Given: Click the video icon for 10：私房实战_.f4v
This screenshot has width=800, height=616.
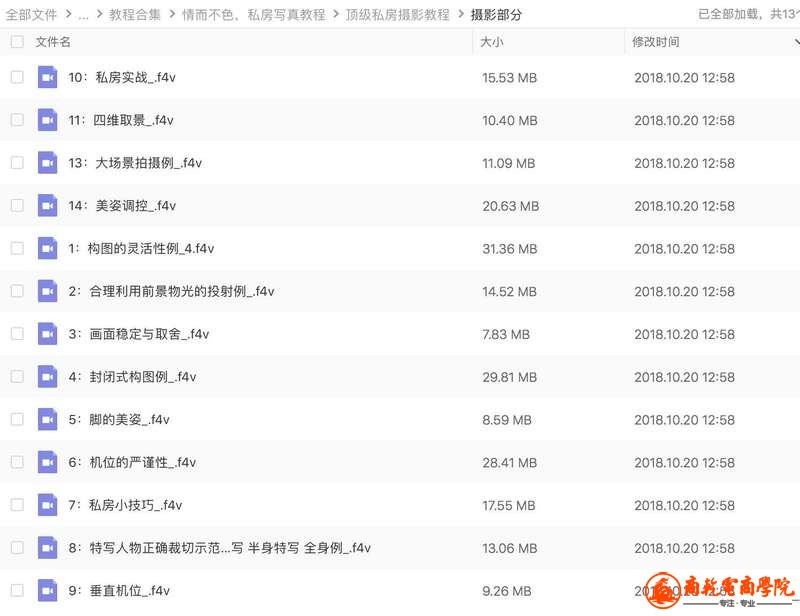Looking at the screenshot, I should pyautogui.click(x=47, y=77).
